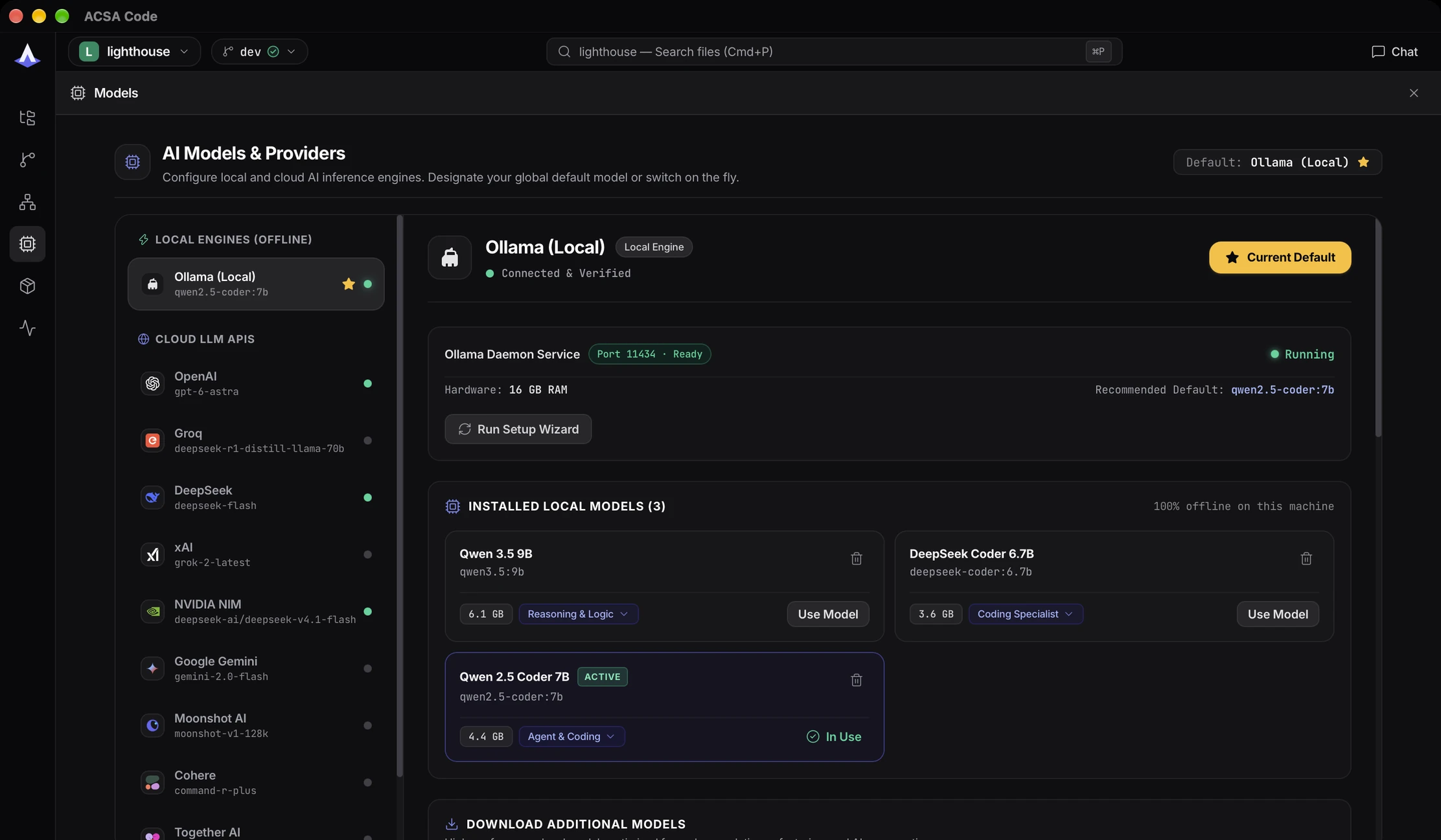Expand the Agent & Coding role dropdown

coord(571,736)
